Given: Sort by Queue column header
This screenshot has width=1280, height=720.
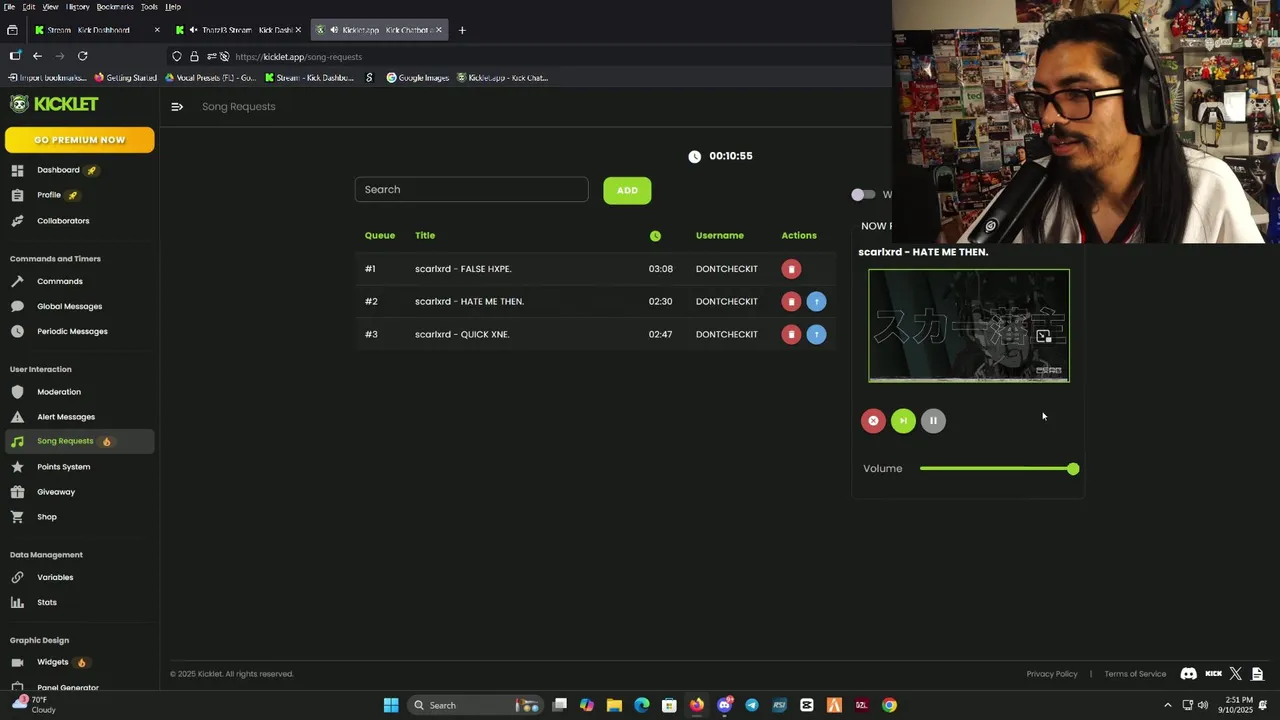Looking at the screenshot, I should [379, 236].
